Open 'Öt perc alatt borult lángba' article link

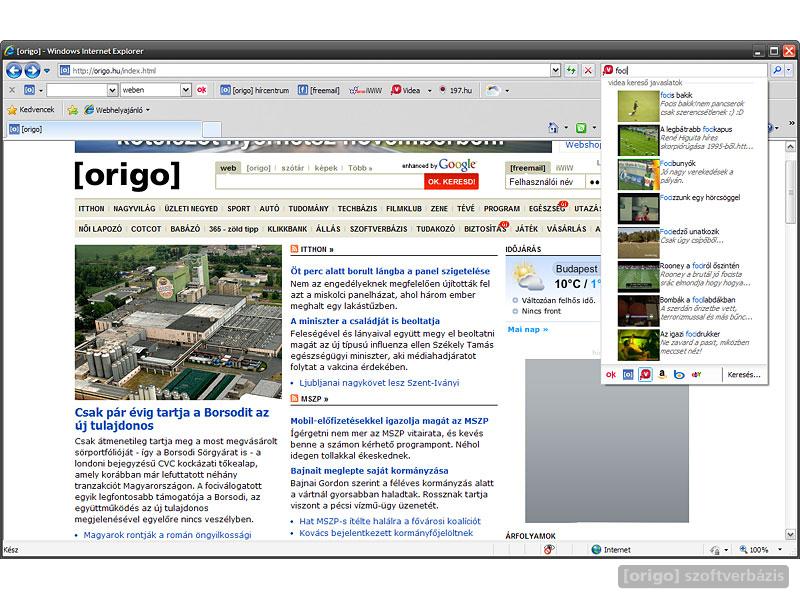click(x=390, y=271)
